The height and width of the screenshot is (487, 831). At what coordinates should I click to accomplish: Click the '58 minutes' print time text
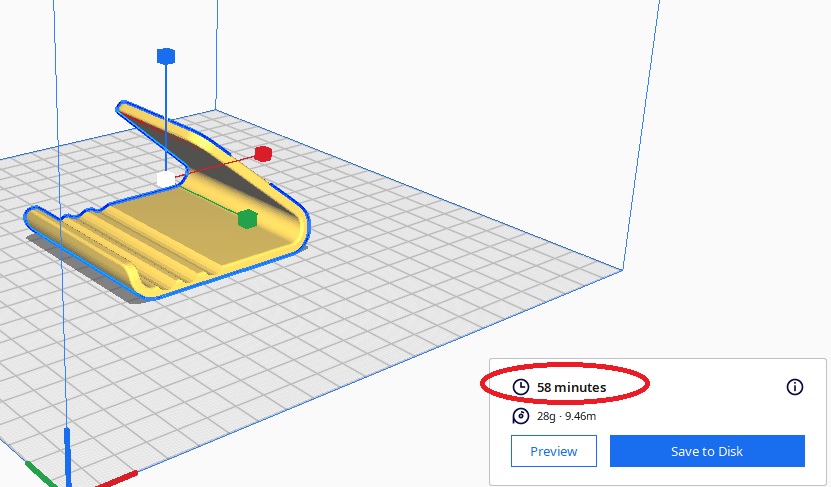pyautogui.click(x=571, y=387)
